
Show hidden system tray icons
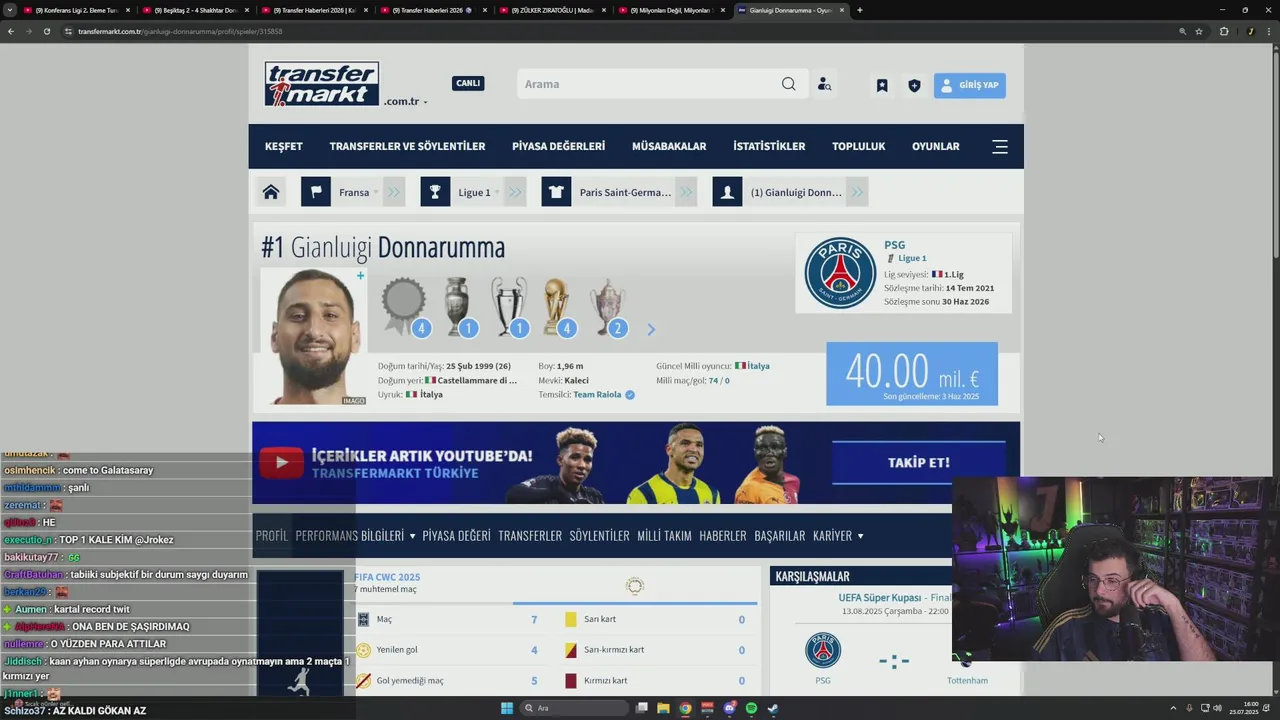(1174, 708)
